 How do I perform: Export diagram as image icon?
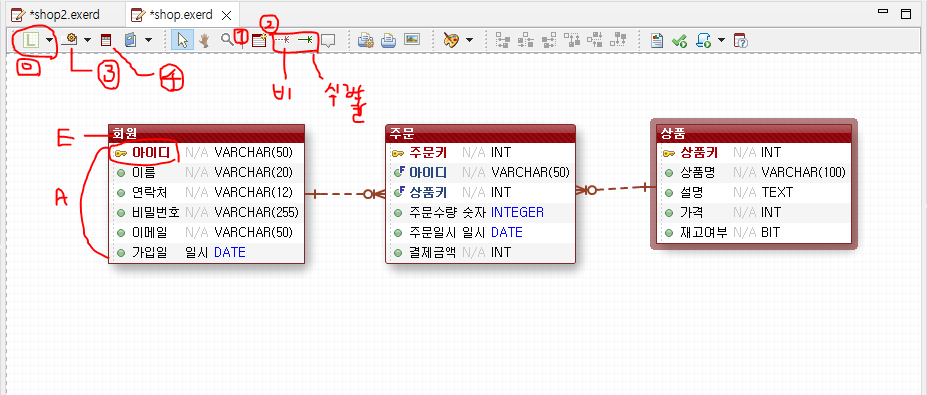pyautogui.click(x=412, y=40)
